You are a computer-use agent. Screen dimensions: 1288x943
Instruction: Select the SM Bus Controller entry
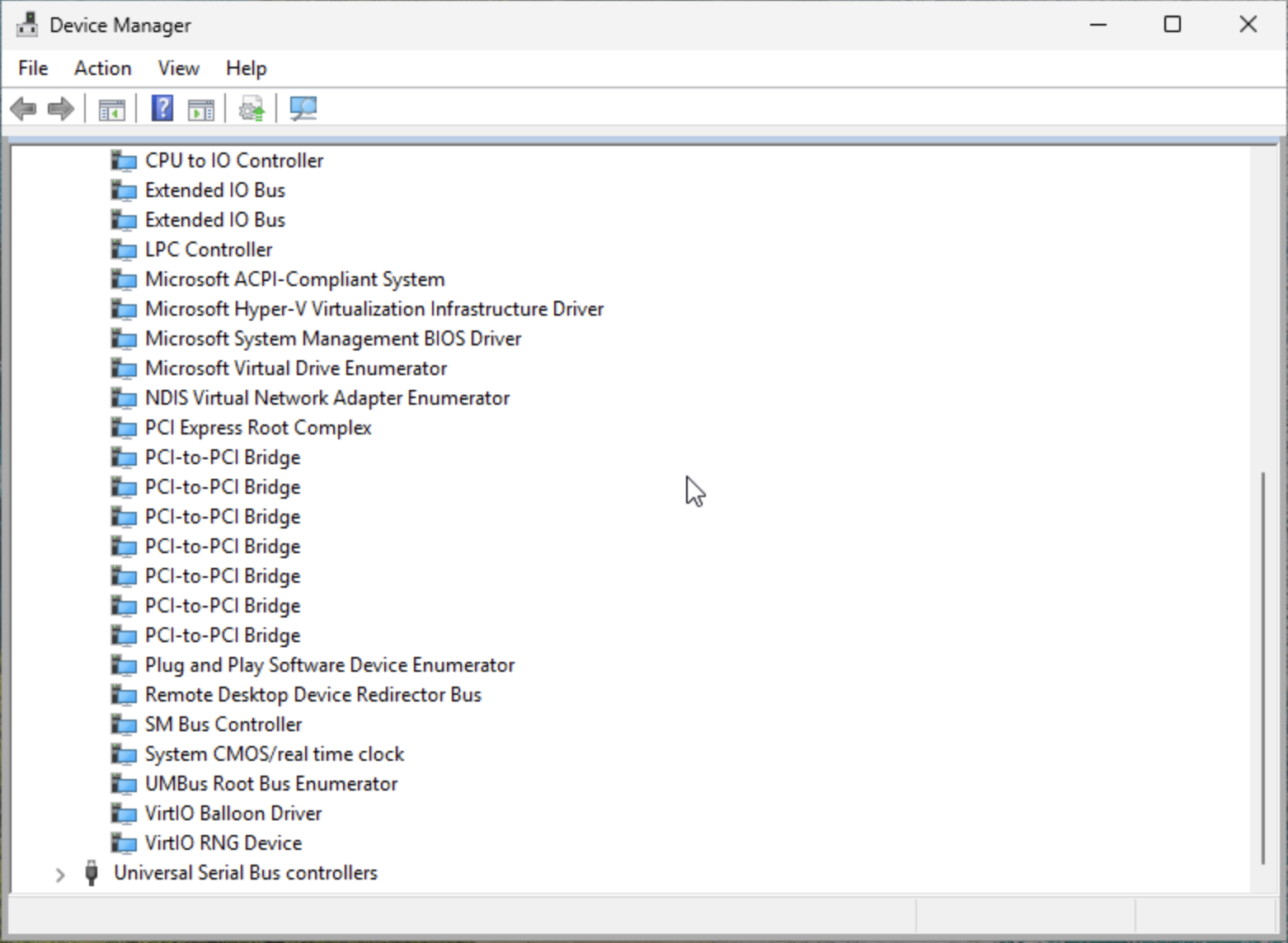(223, 725)
